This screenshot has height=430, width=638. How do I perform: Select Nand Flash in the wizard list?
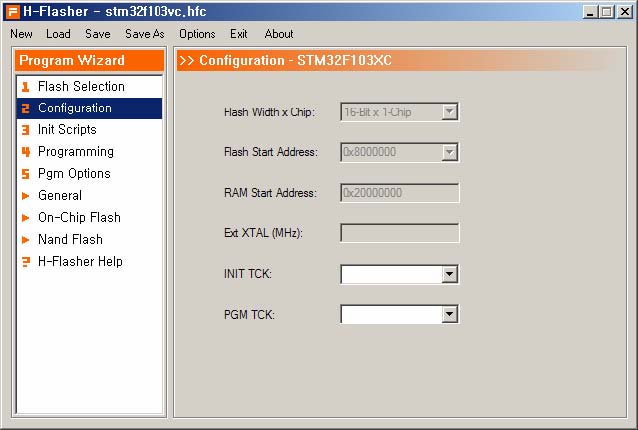pos(89,240)
